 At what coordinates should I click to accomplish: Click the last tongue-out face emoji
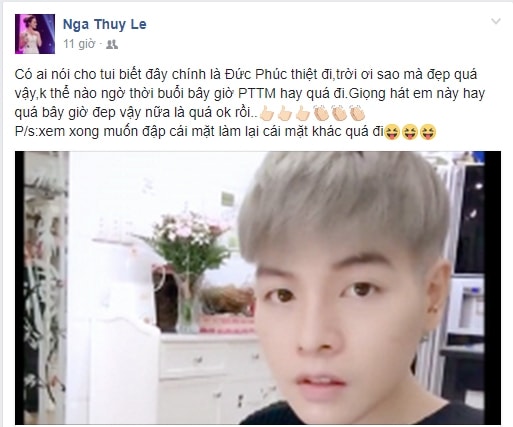pos(428,132)
